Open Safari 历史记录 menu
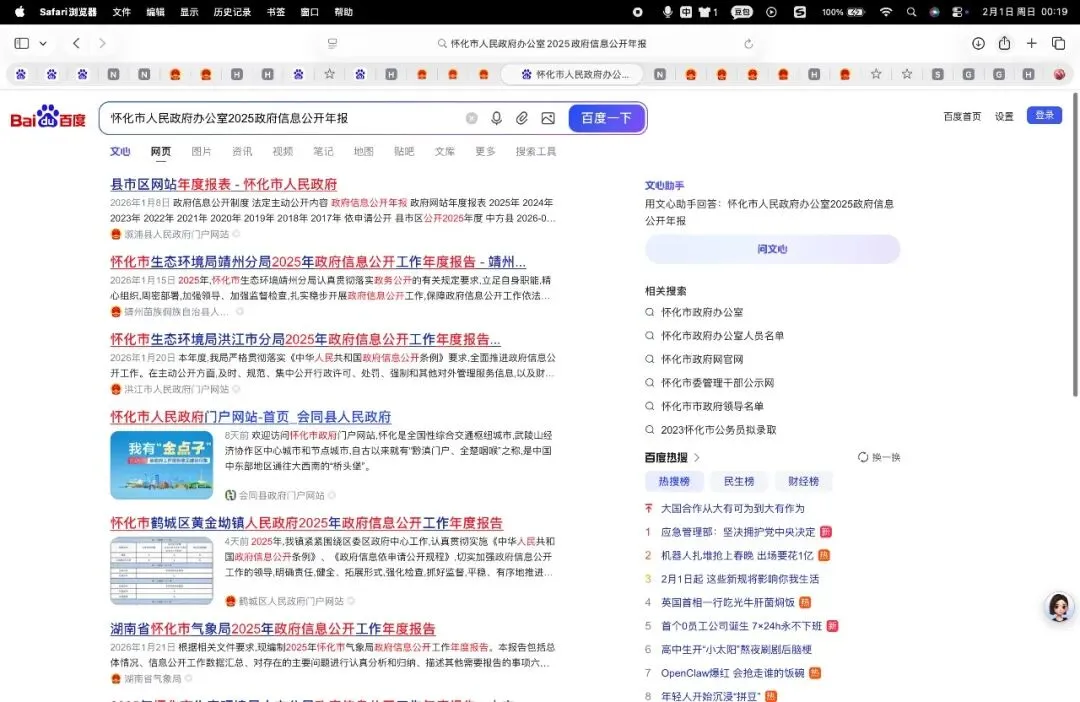 tap(231, 12)
